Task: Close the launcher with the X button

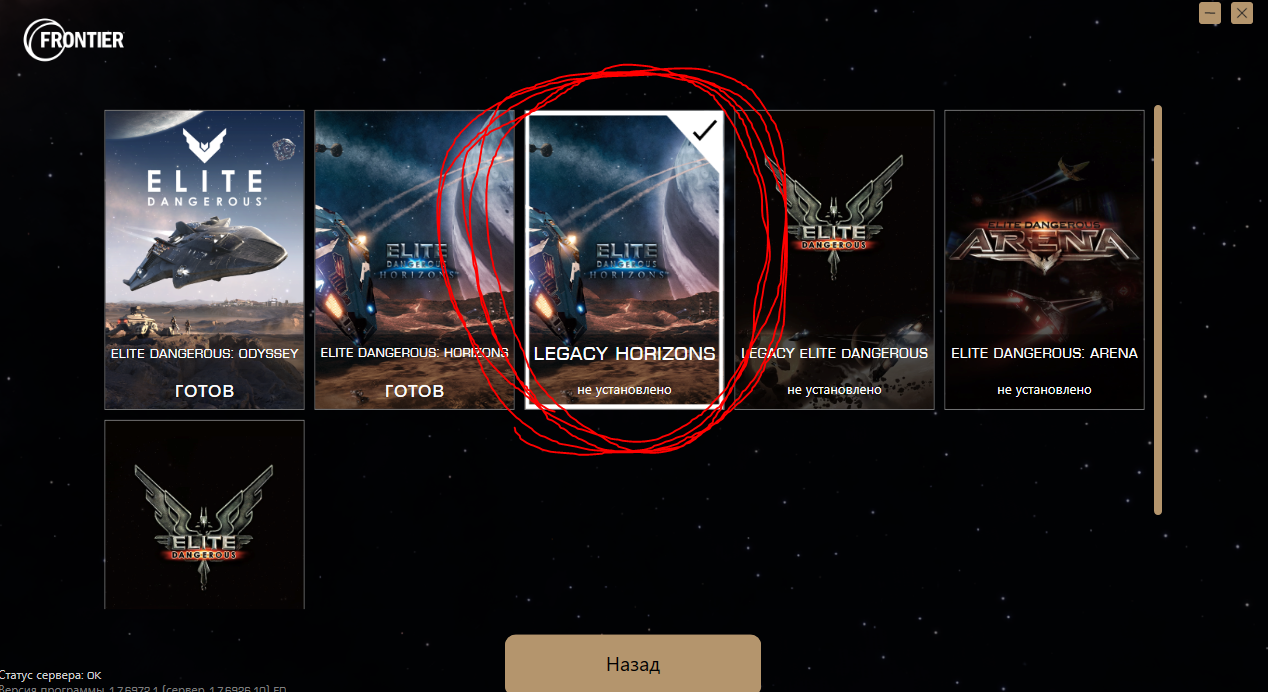Action: (1241, 13)
